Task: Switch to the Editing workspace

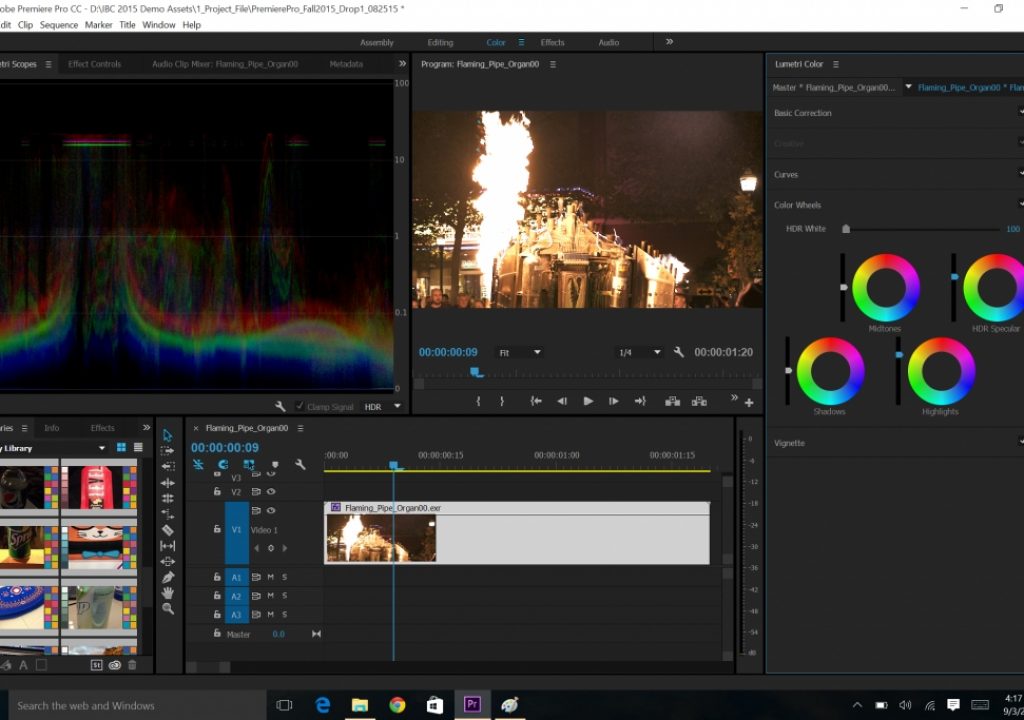Action: click(440, 42)
